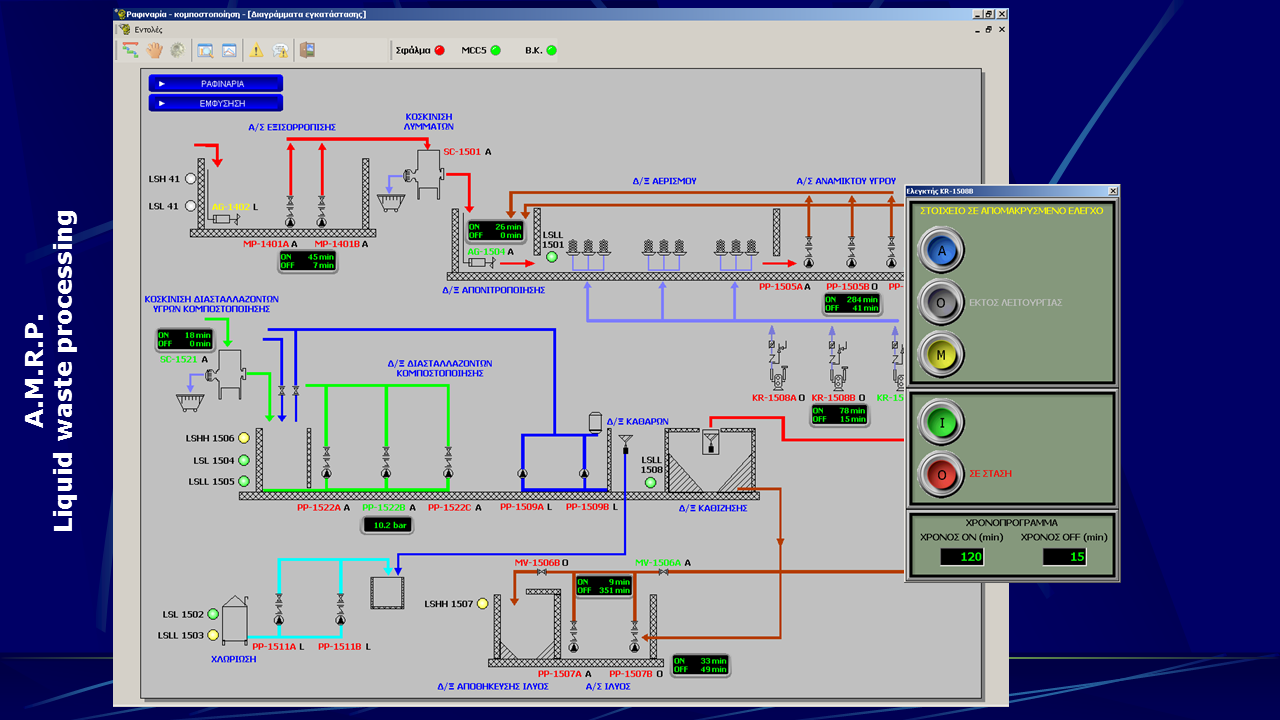This screenshot has width=1280, height=720.
Task: Select blue A automatic mode button
Action: 941,250
